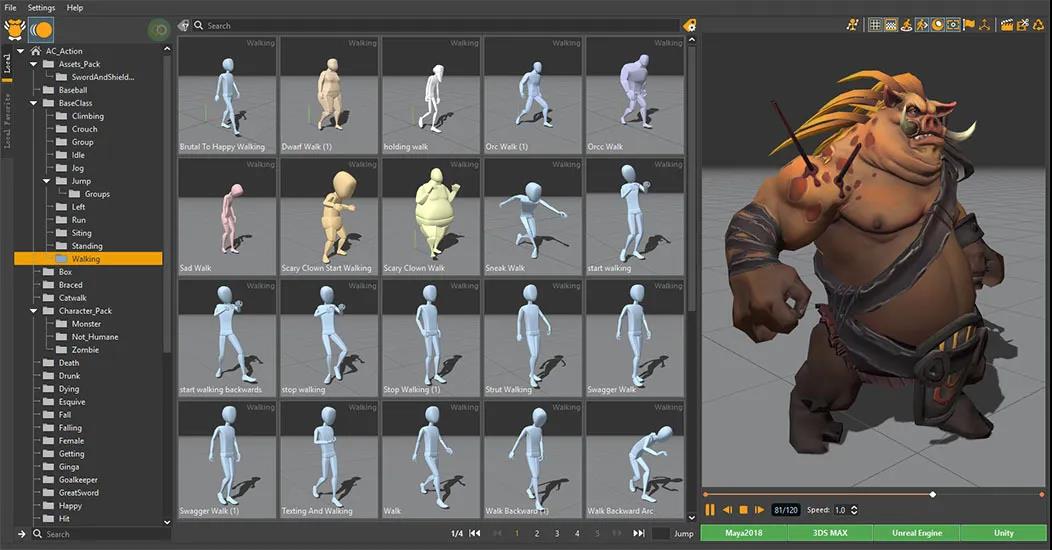This screenshot has height=550, width=1052.
Task: Collapse the Character_Pack folder
Action: (x=34, y=311)
